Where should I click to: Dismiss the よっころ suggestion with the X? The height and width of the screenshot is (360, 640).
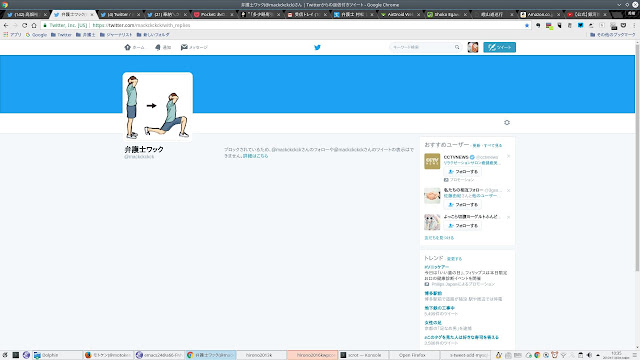click(x=509, y=217)
